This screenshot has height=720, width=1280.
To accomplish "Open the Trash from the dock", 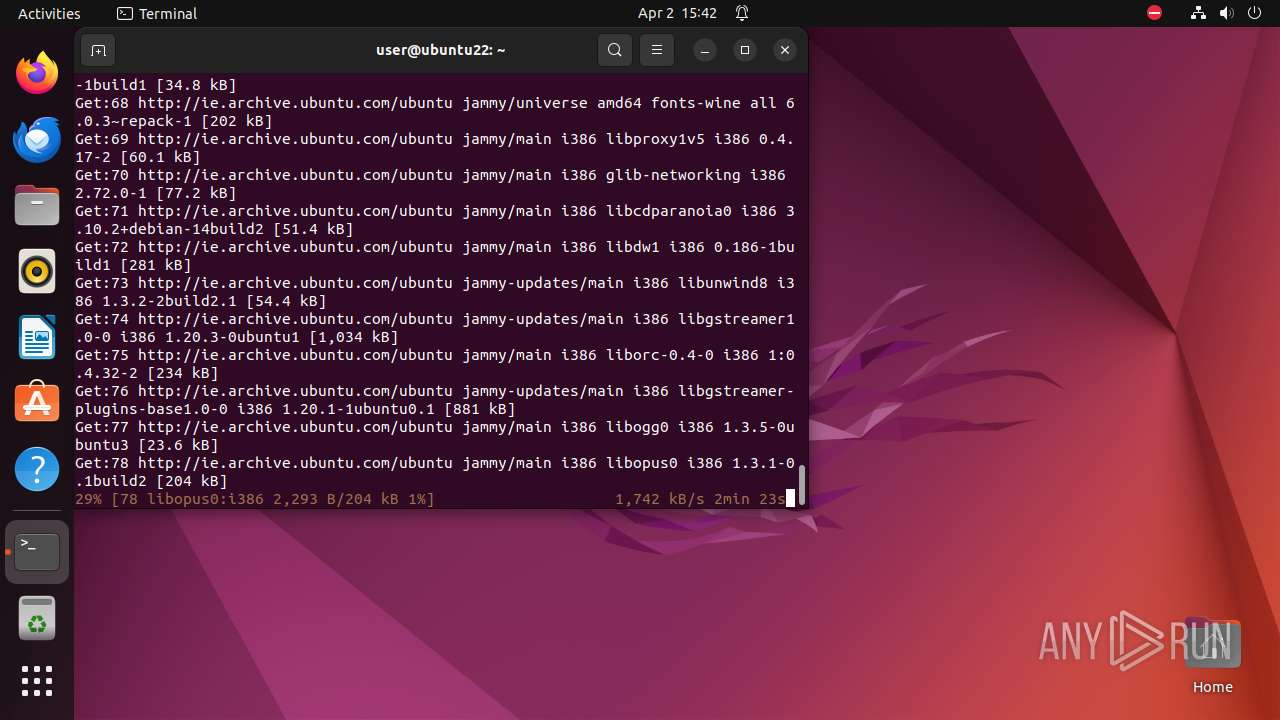I will click(37, 618).
